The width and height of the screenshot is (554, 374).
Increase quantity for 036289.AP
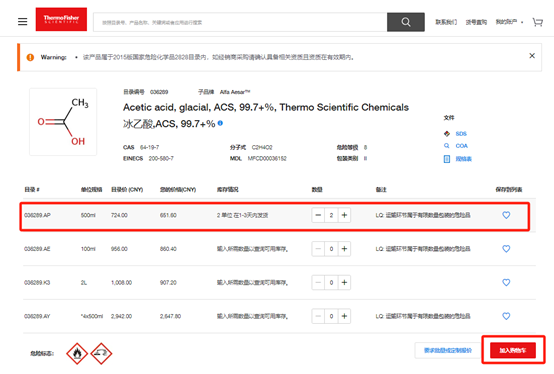pyautogui.click(x=344, y=215)
